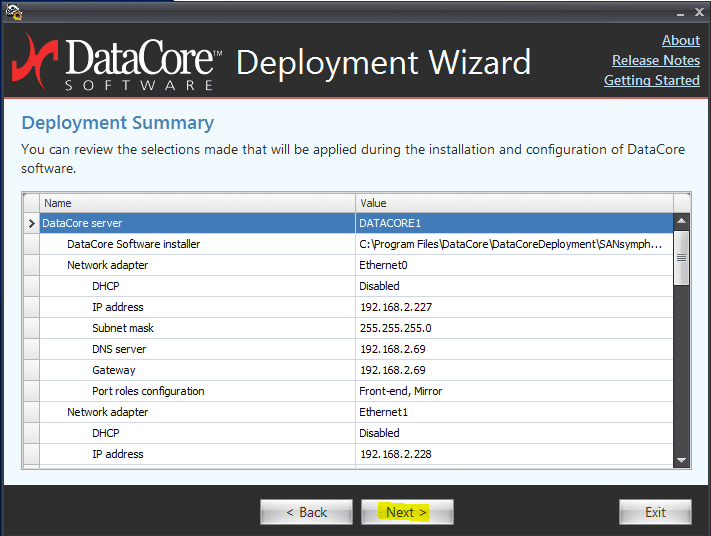
Task: Select the DataCore server row
Action: pyautogui.click(x=197, y=223)
